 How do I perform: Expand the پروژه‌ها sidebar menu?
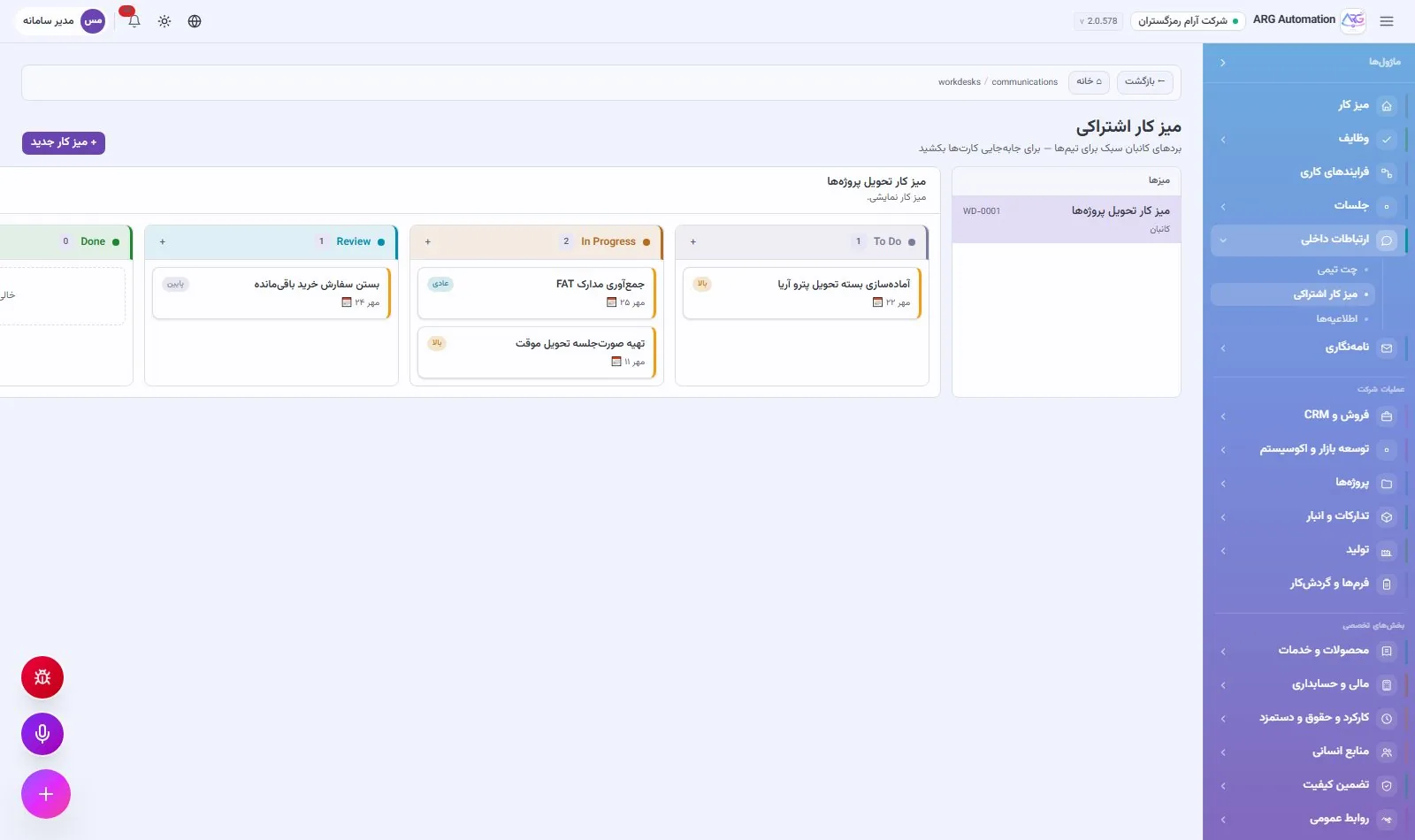[1309, 483]
